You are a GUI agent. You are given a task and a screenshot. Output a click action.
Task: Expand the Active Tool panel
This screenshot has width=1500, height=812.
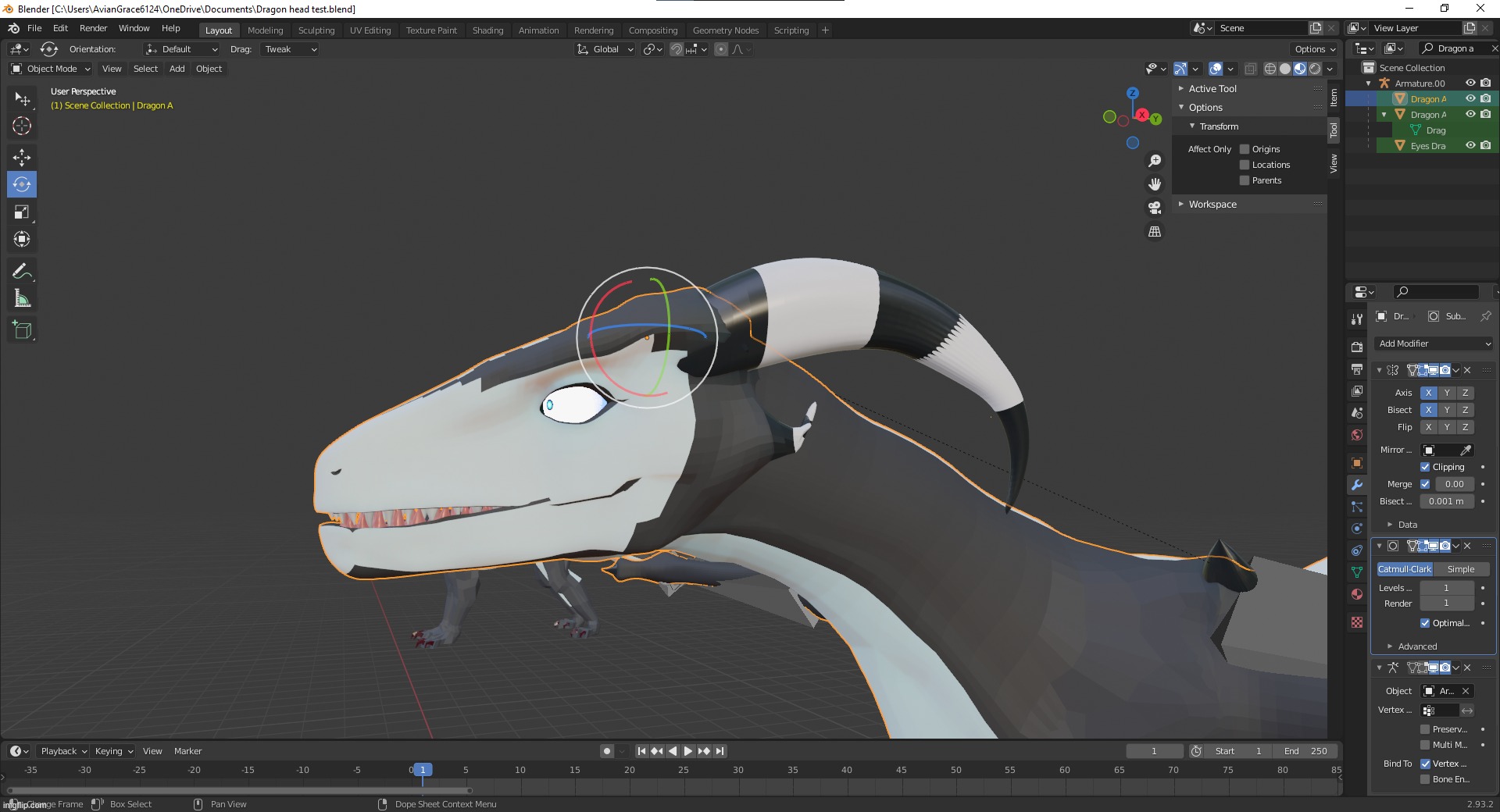point(1212,89)
